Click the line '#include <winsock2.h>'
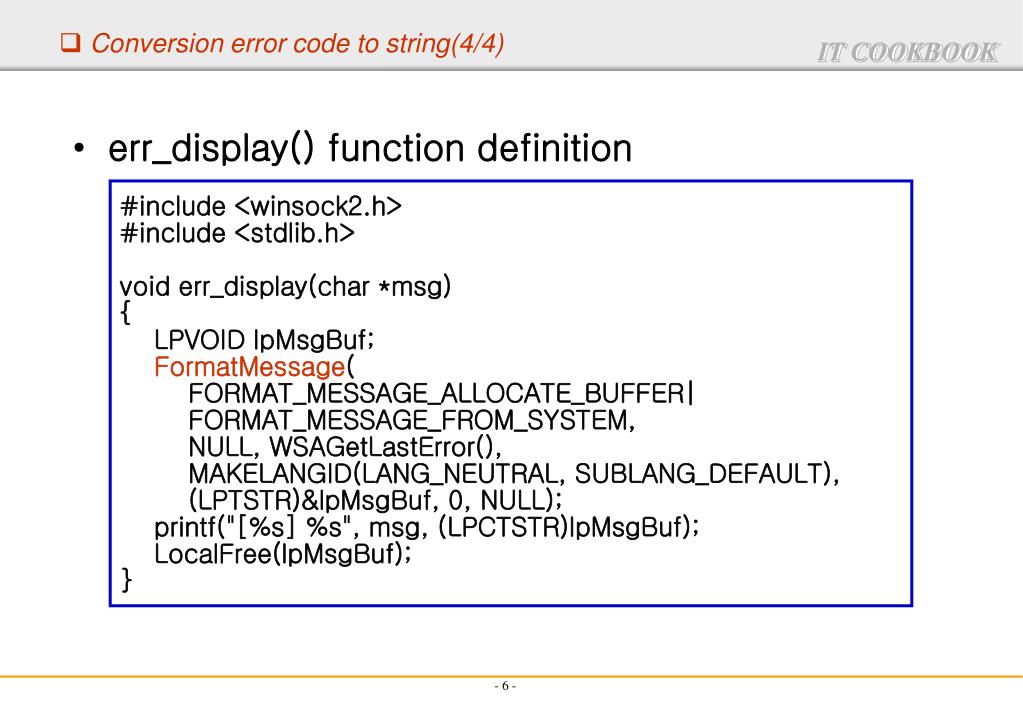 coord(261,206)
